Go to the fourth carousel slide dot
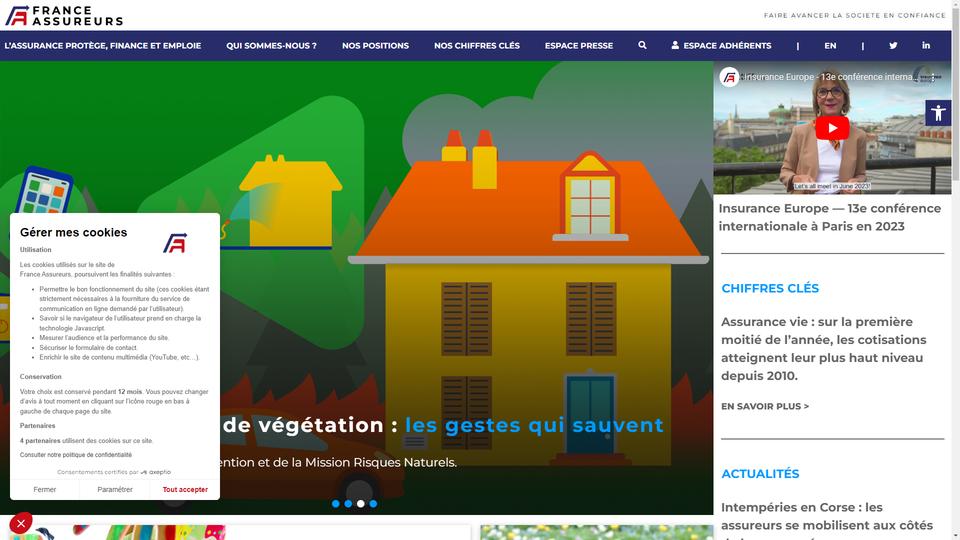Viewport: 960px width, 540px height. [373, 503]
